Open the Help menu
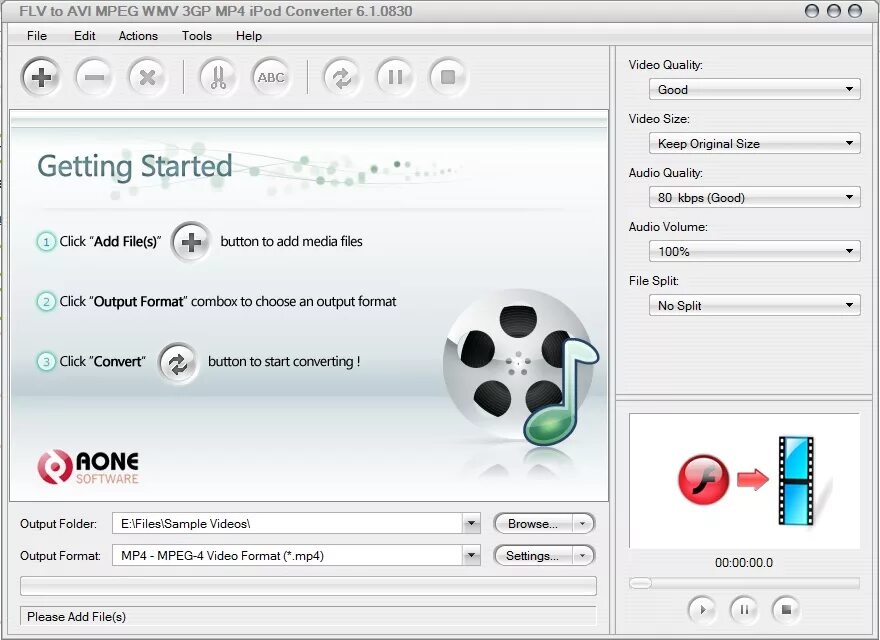The width and height of the screenshot is (880, 640). pyautogui.click(x=249, y=36)
